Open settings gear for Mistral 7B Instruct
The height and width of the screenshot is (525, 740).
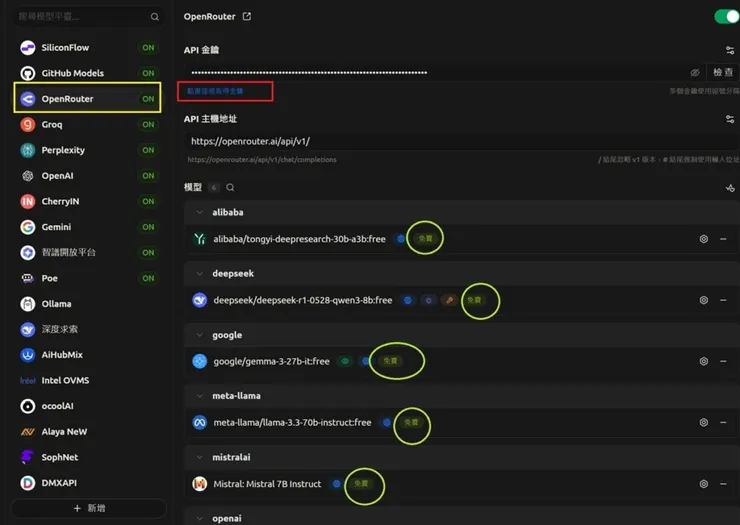coord(704,484)
